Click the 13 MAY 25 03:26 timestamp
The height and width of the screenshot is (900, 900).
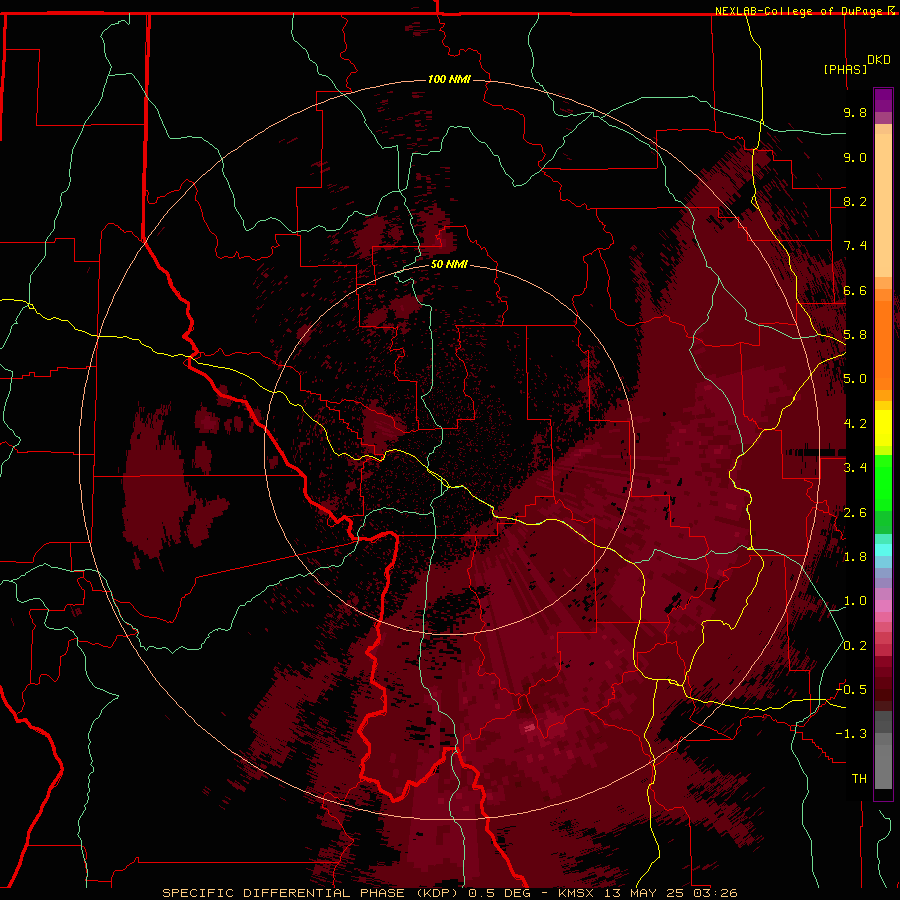tap(672, 893)
